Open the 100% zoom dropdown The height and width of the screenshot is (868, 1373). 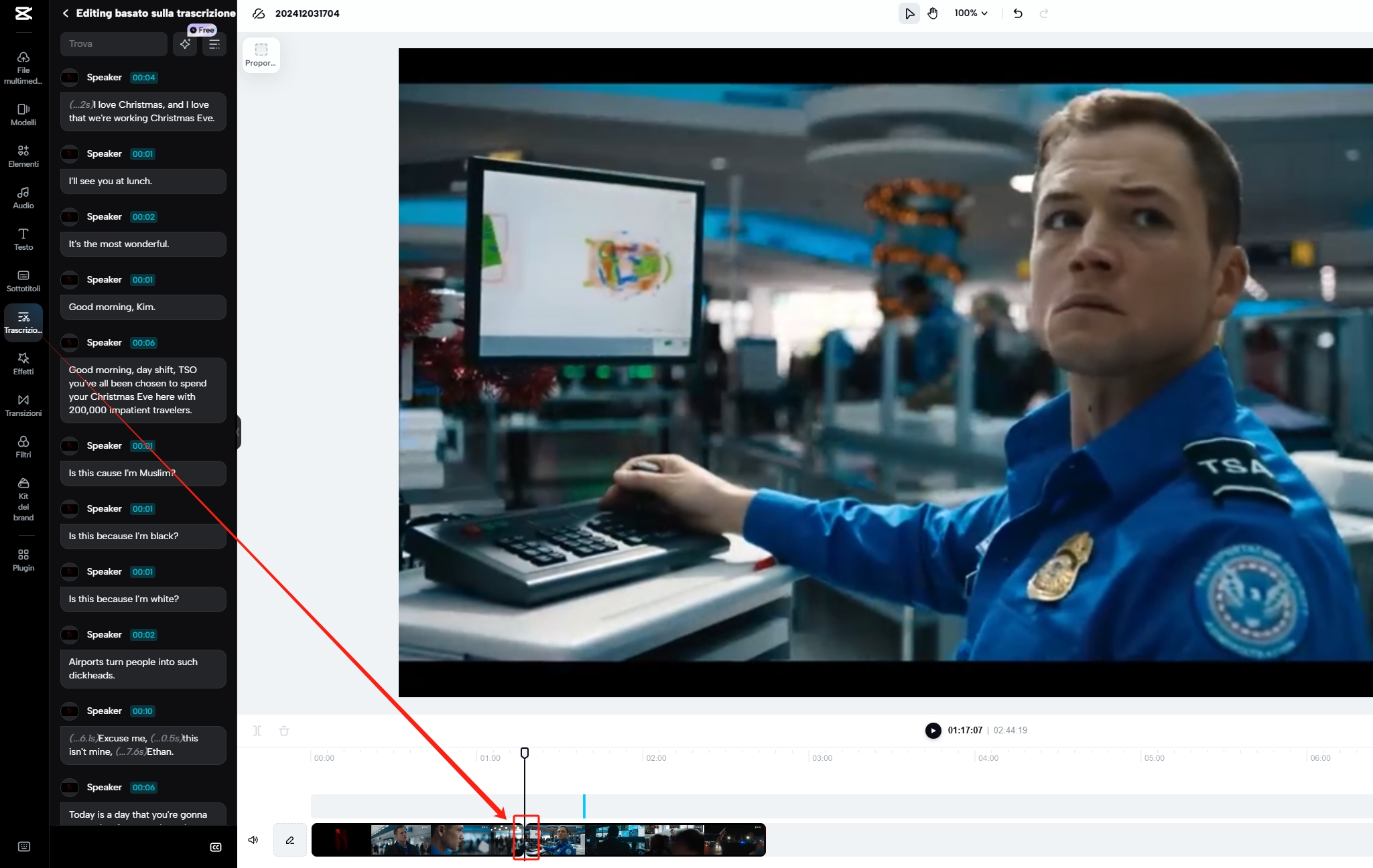971,13
